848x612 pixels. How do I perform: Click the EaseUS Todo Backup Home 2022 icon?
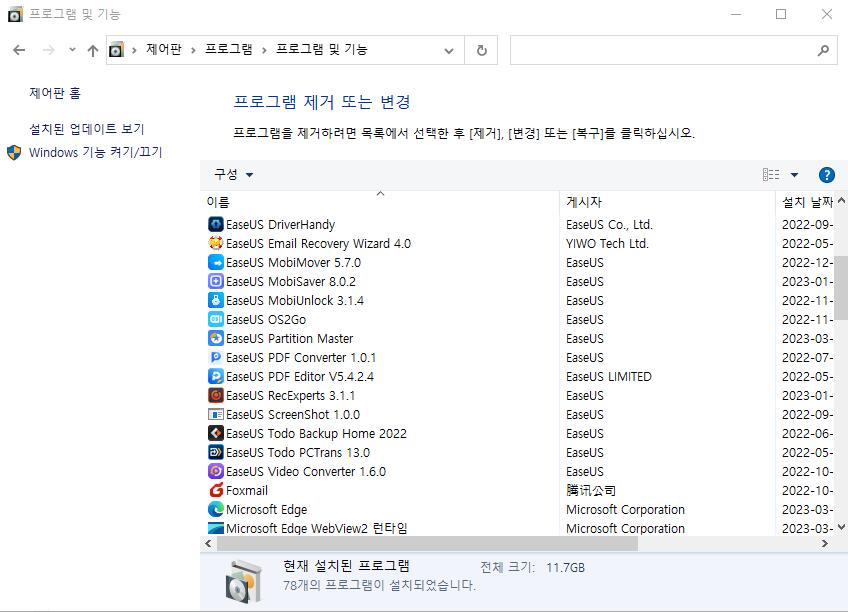[215, 433]
